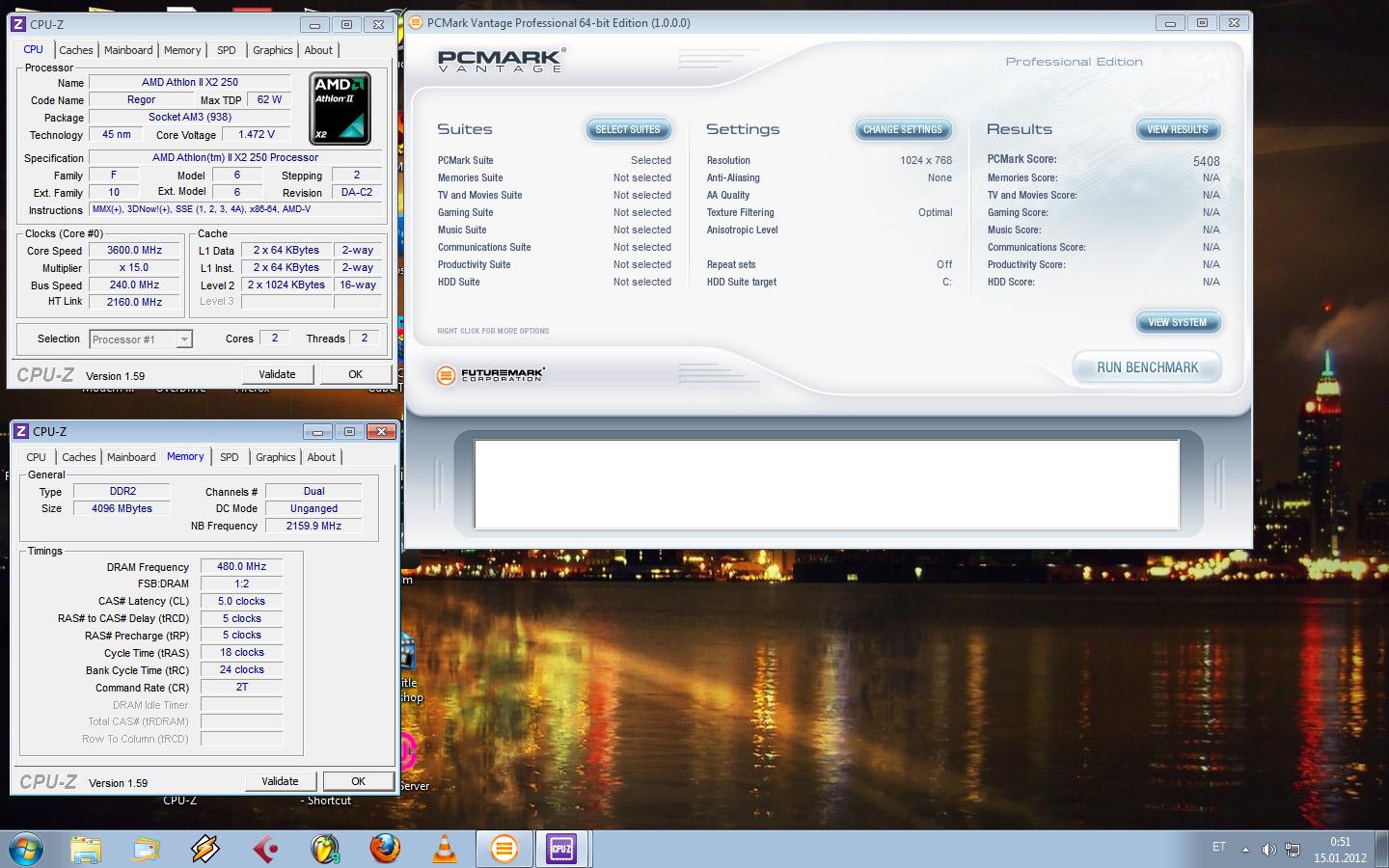Select CPU tab in Memory CPU-Z window
1389x868 pixels.
pyautogui.click(x=37, y=457)
